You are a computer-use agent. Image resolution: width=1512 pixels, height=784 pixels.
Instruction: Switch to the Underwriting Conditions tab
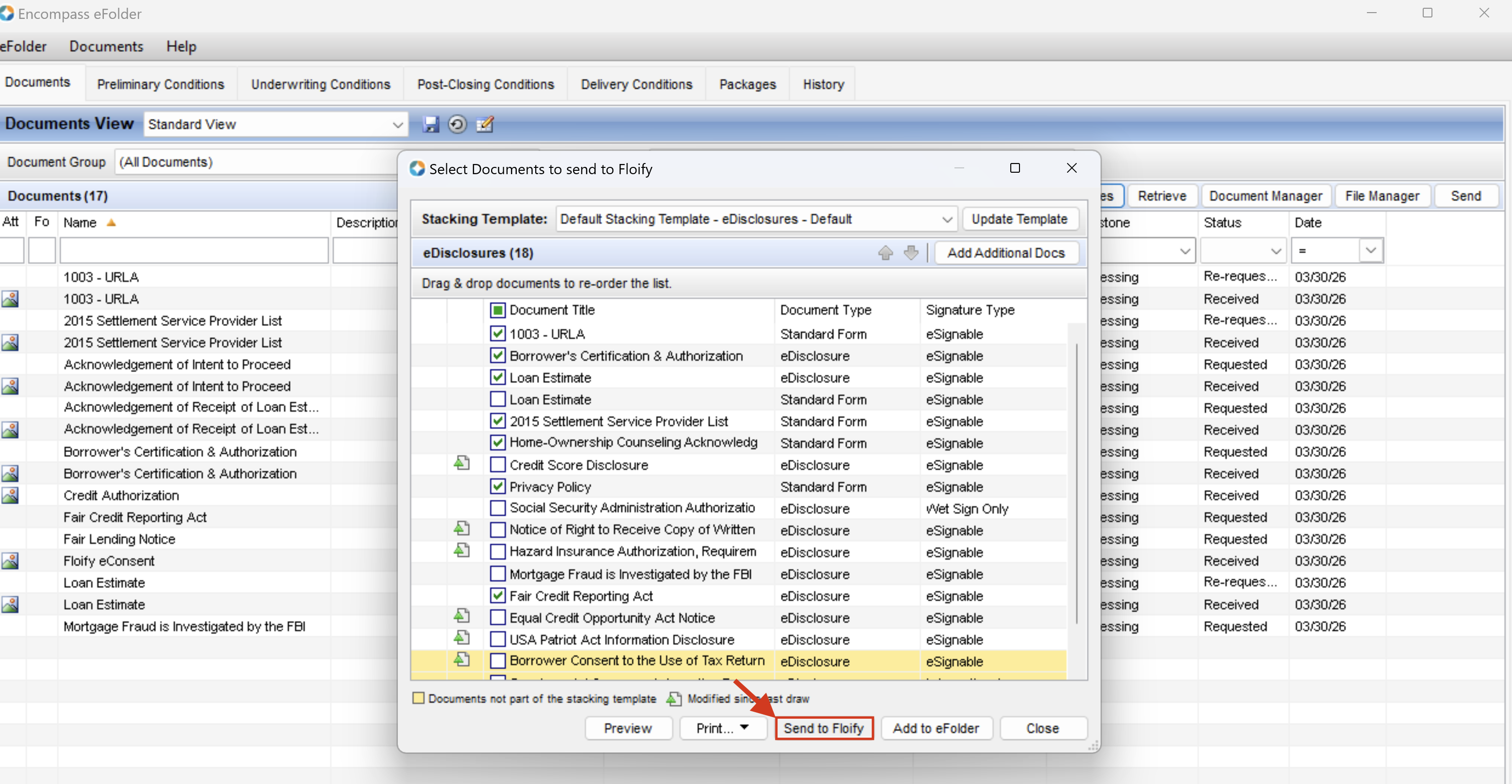point(320,84)
